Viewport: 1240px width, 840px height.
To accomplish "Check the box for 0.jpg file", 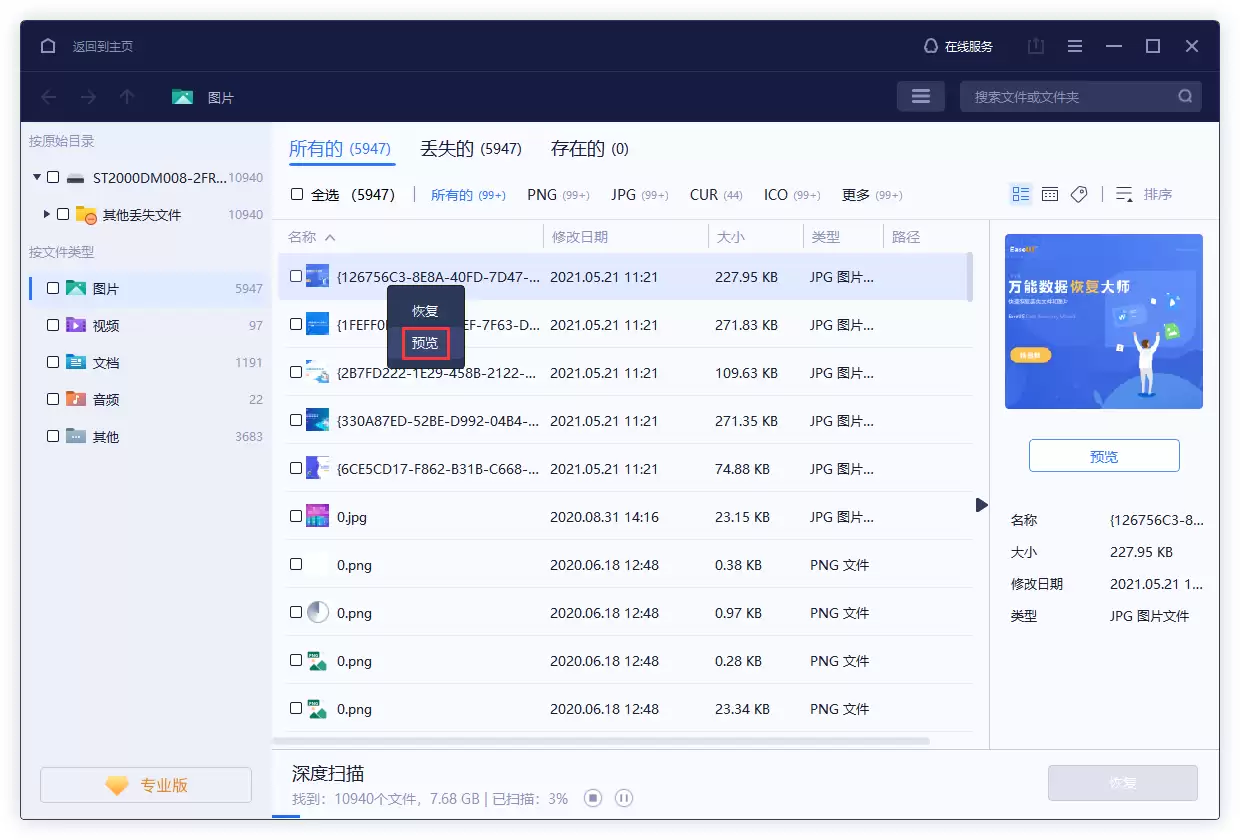I will tap(296, 516).
